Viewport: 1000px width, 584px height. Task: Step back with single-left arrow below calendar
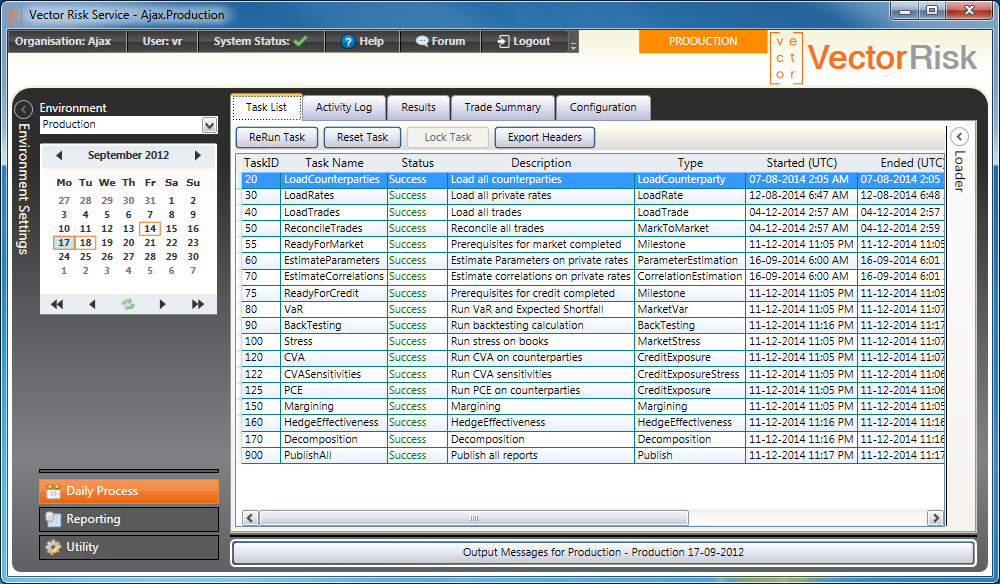click(92, 304)
